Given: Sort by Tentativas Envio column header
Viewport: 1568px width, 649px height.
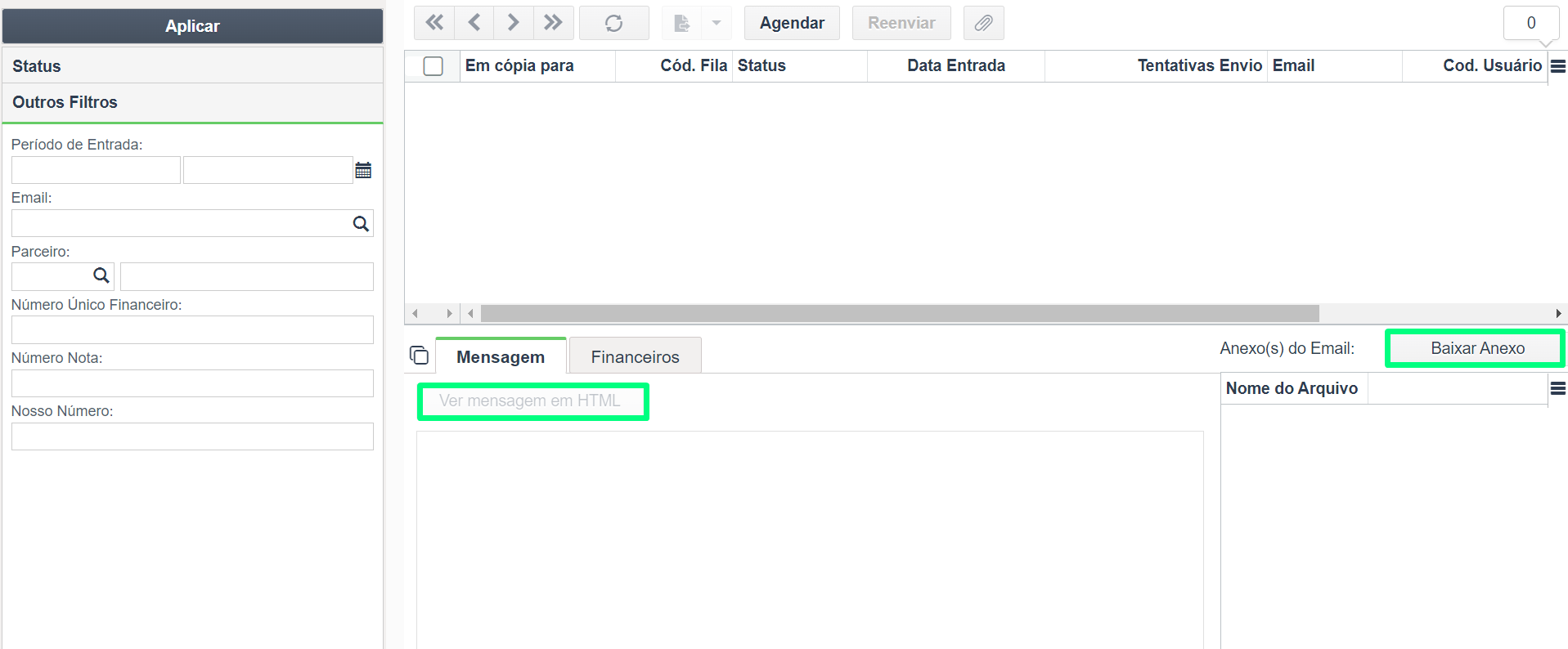Looking at the screenshot, I should click(x=1157, y=66).
